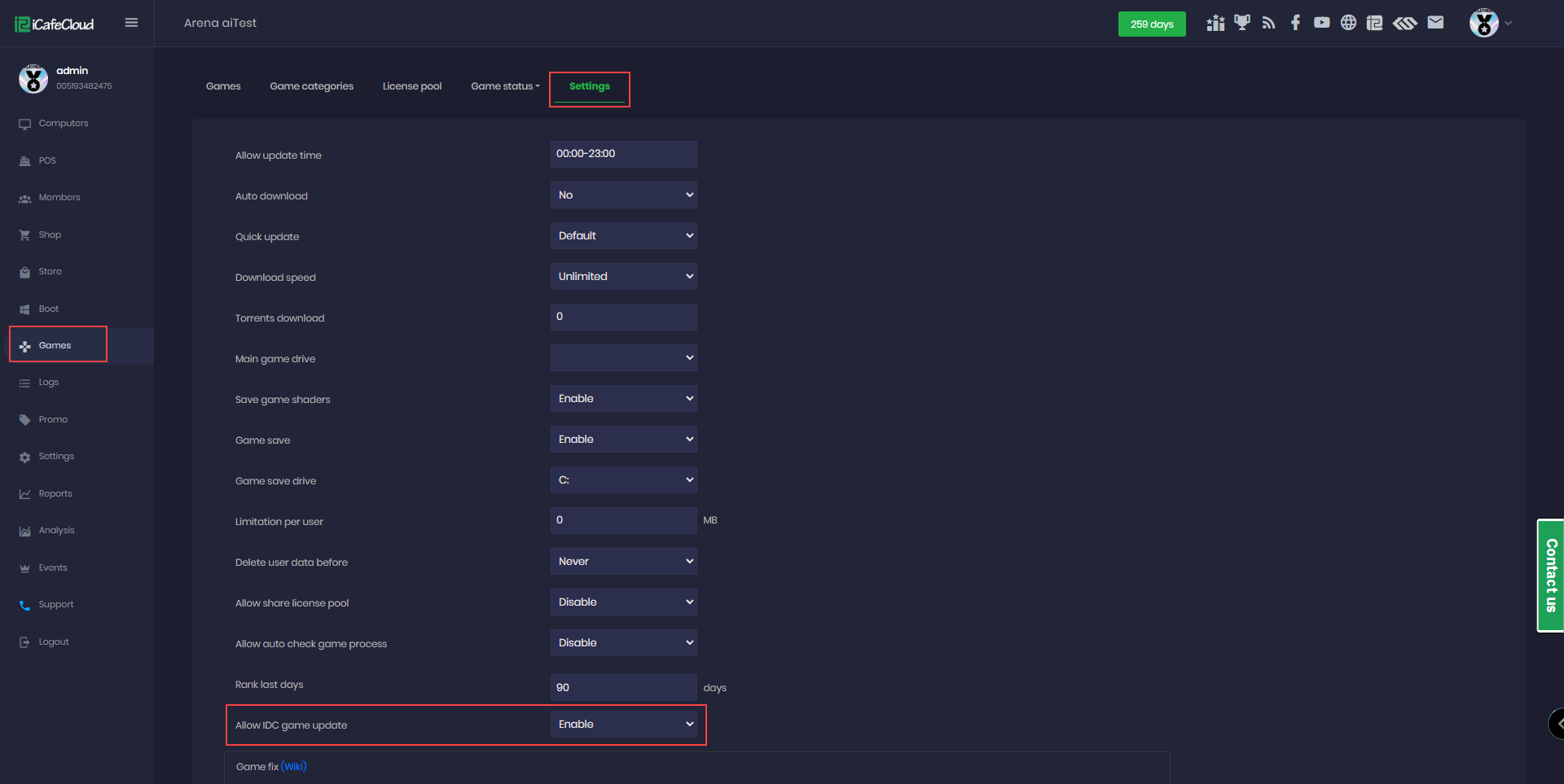Open the Facebook icon link
This screenshot has height=784, width=1564.
coord(1295,23)
